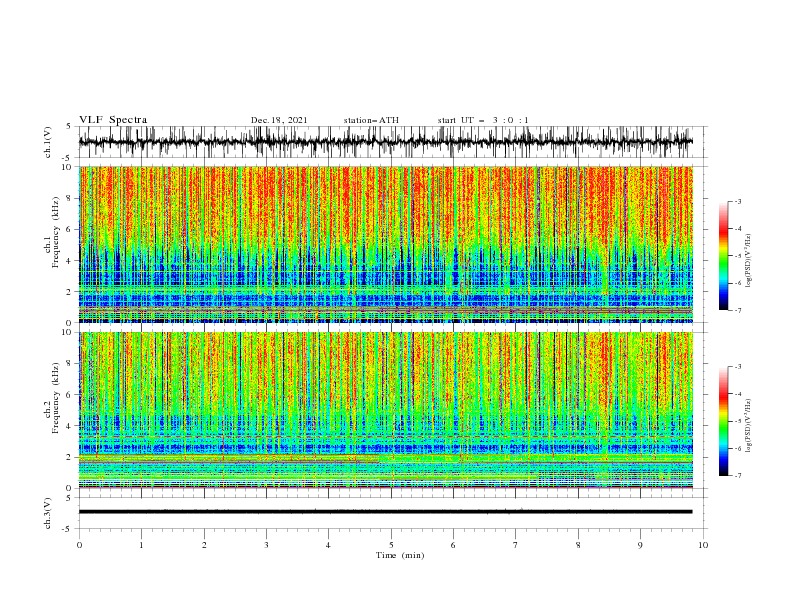Click the '8' kHz tick of the ch.1 spectrogram

pos(70,198)
